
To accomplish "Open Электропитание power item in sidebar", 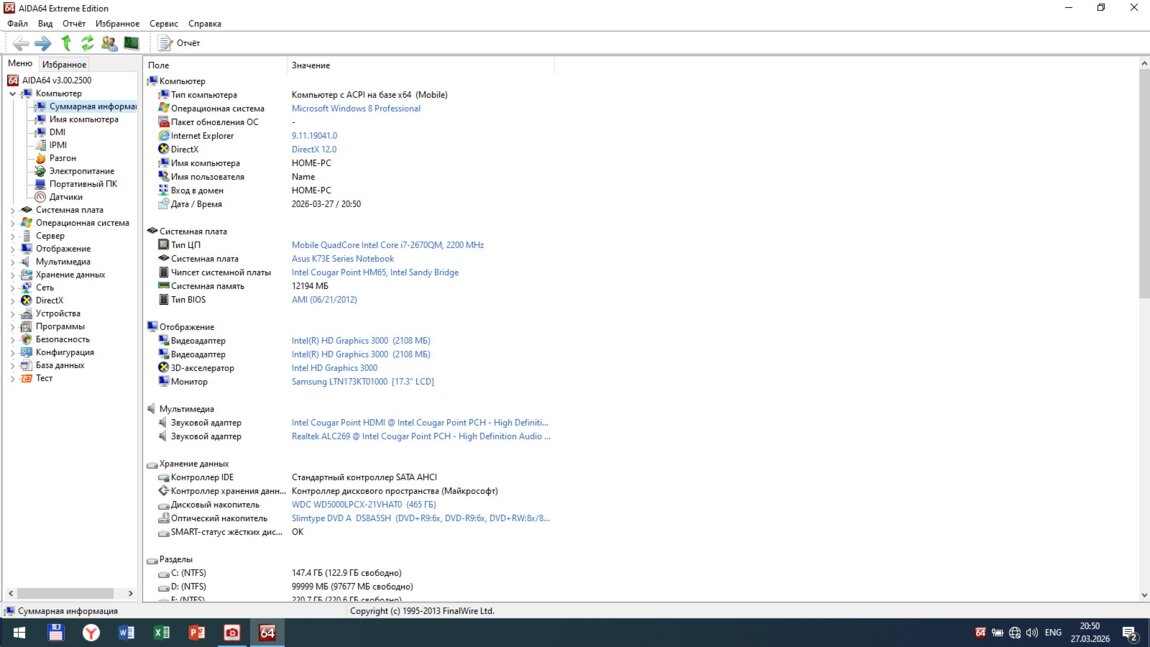I will 81,171.
